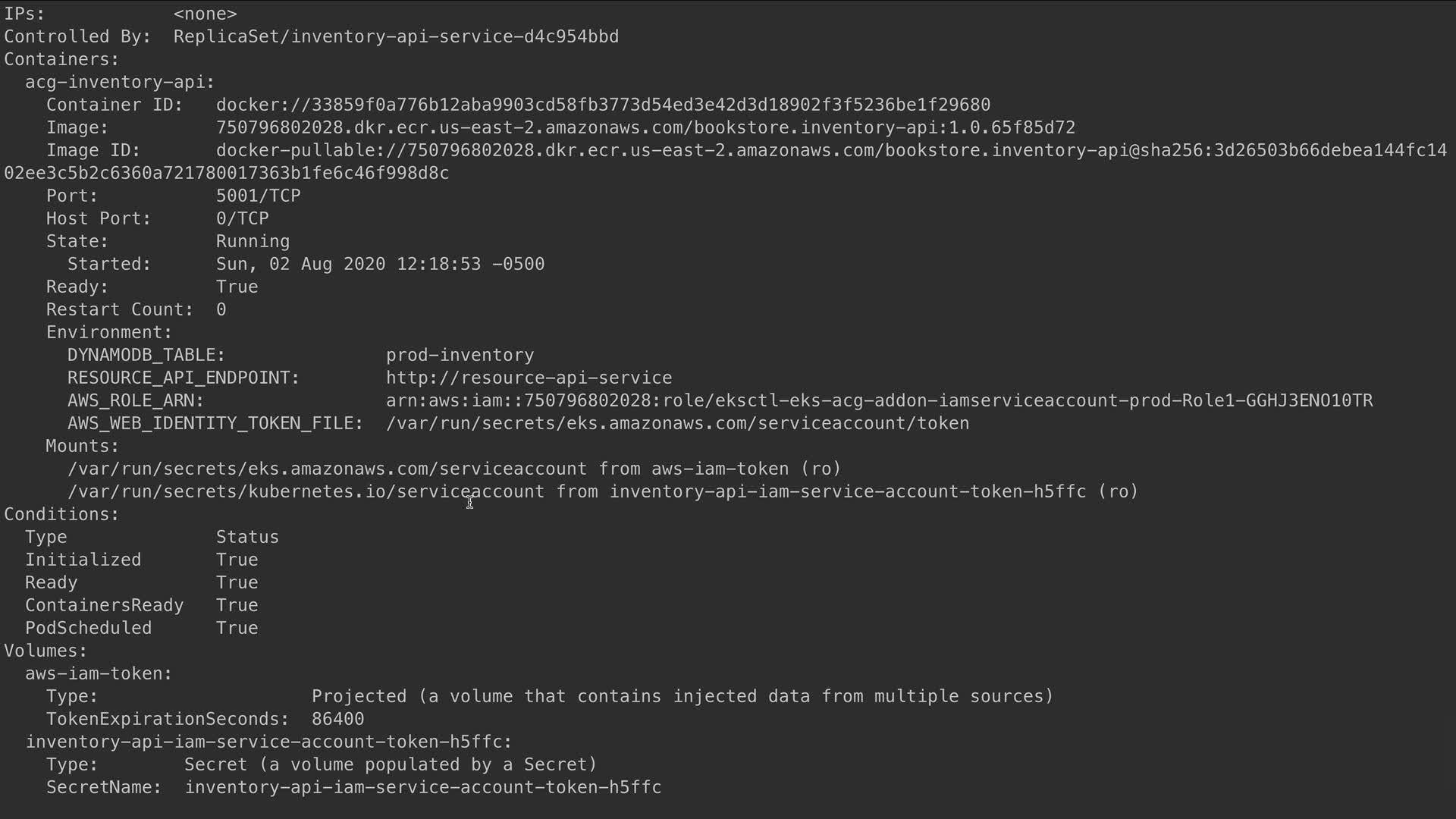Click the acg-inventory-api container name
Image resolution: width=1456 pixels, height=819 pixels.
(x=119, y=82)
